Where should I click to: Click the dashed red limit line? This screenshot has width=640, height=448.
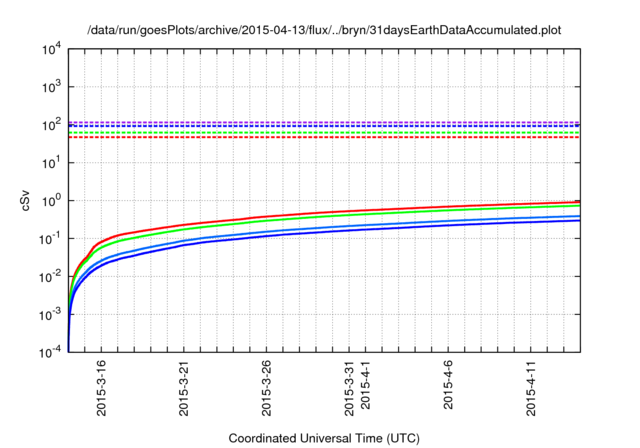(324, 137)
